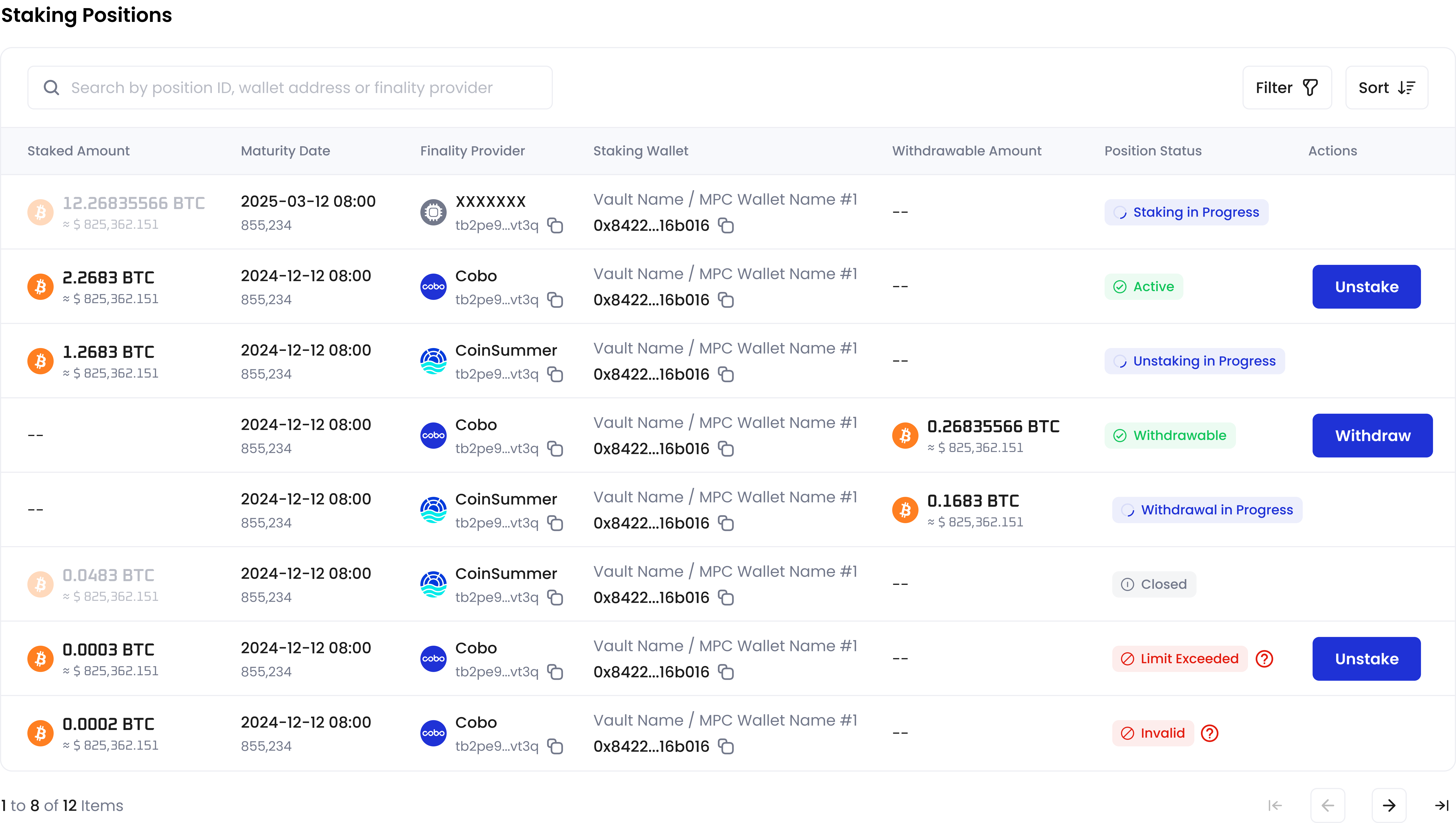Click the Maturity Date column header
The image size is (1456, 823).
coord(286,151)
